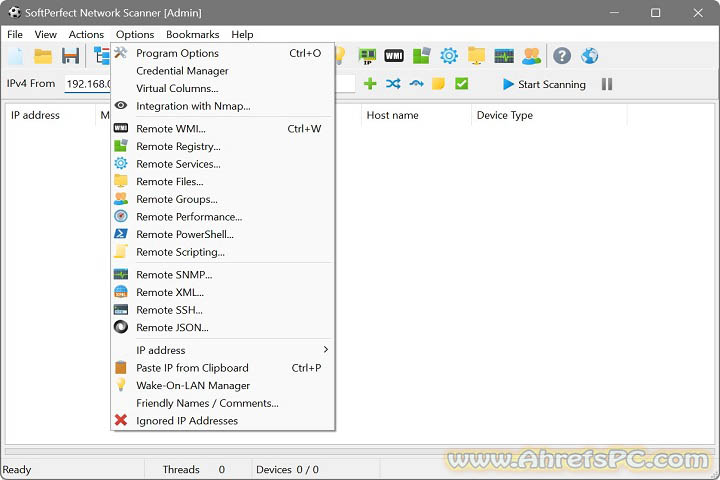This screenshot has width=720, height=480.
Task: Click the blue shuffle arrows icon
Action: 393,84
